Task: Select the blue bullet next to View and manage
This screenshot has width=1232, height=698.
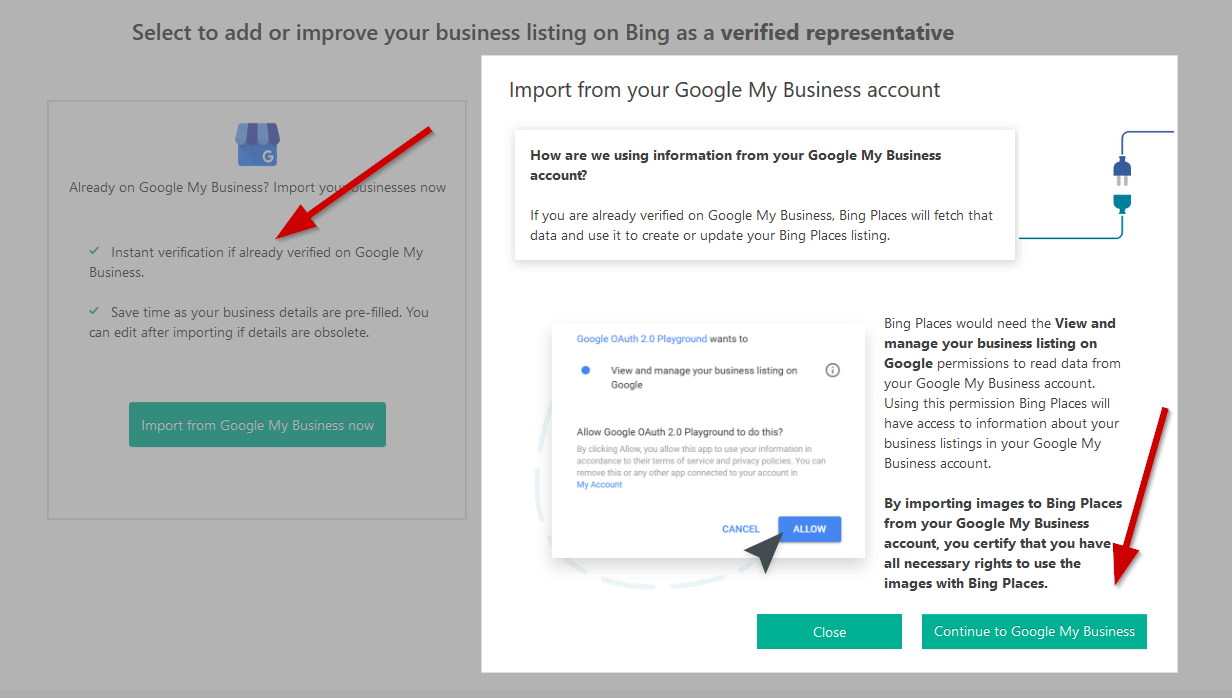Action: coord(586,370)
